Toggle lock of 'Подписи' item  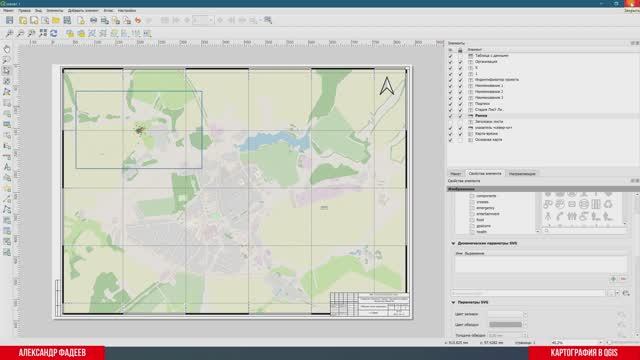click(460, 104)
